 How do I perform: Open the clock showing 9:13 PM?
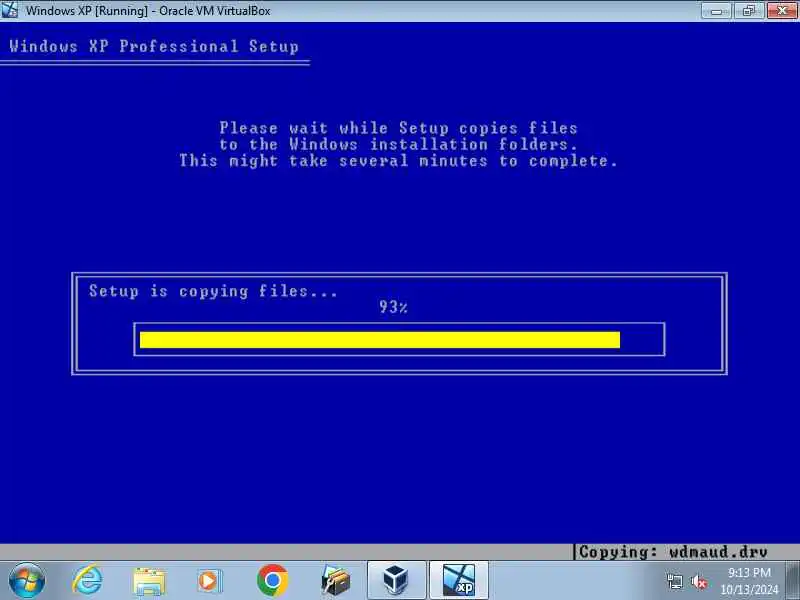pos(749,572)
